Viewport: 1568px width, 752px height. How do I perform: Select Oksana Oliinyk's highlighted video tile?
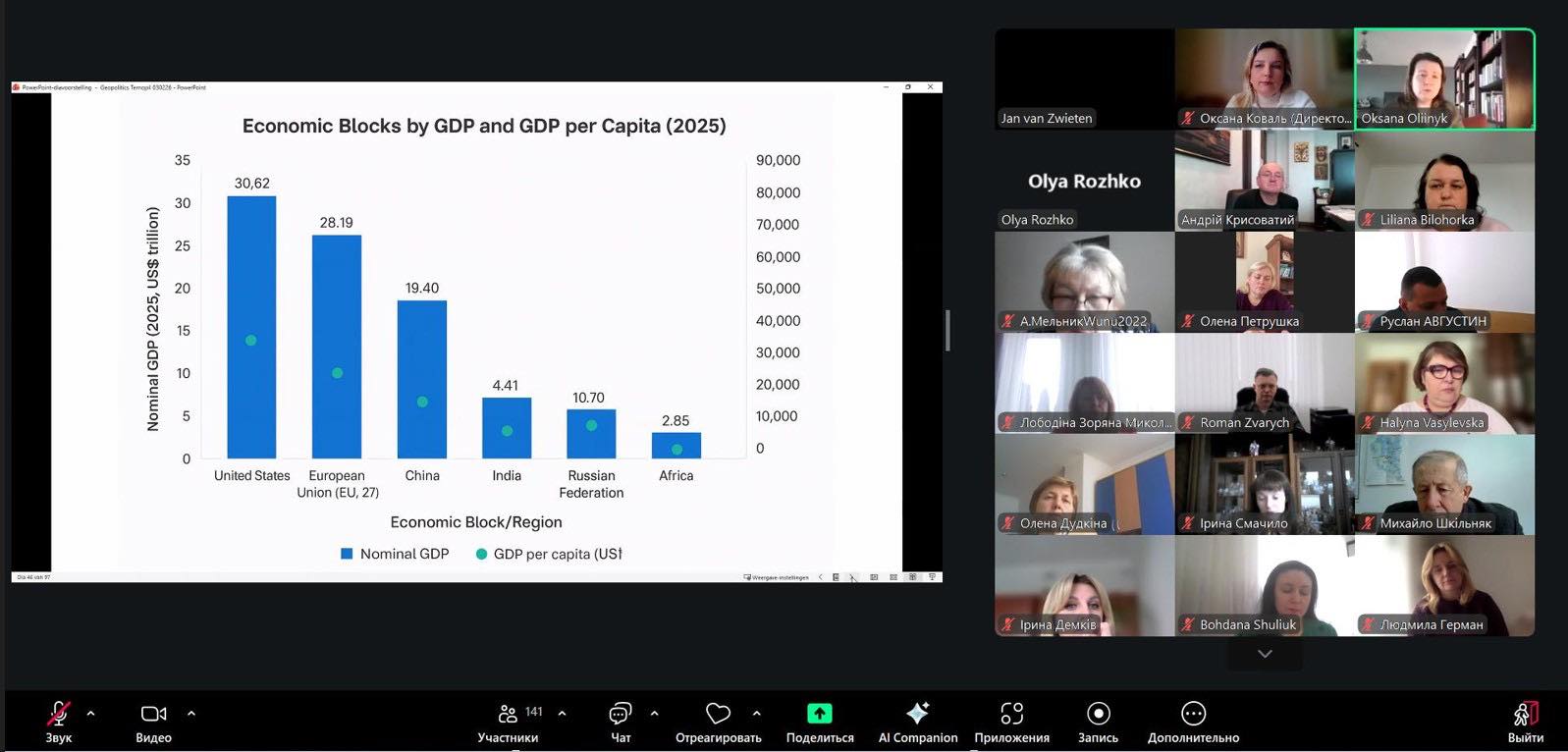click(x=1444, y=79)
